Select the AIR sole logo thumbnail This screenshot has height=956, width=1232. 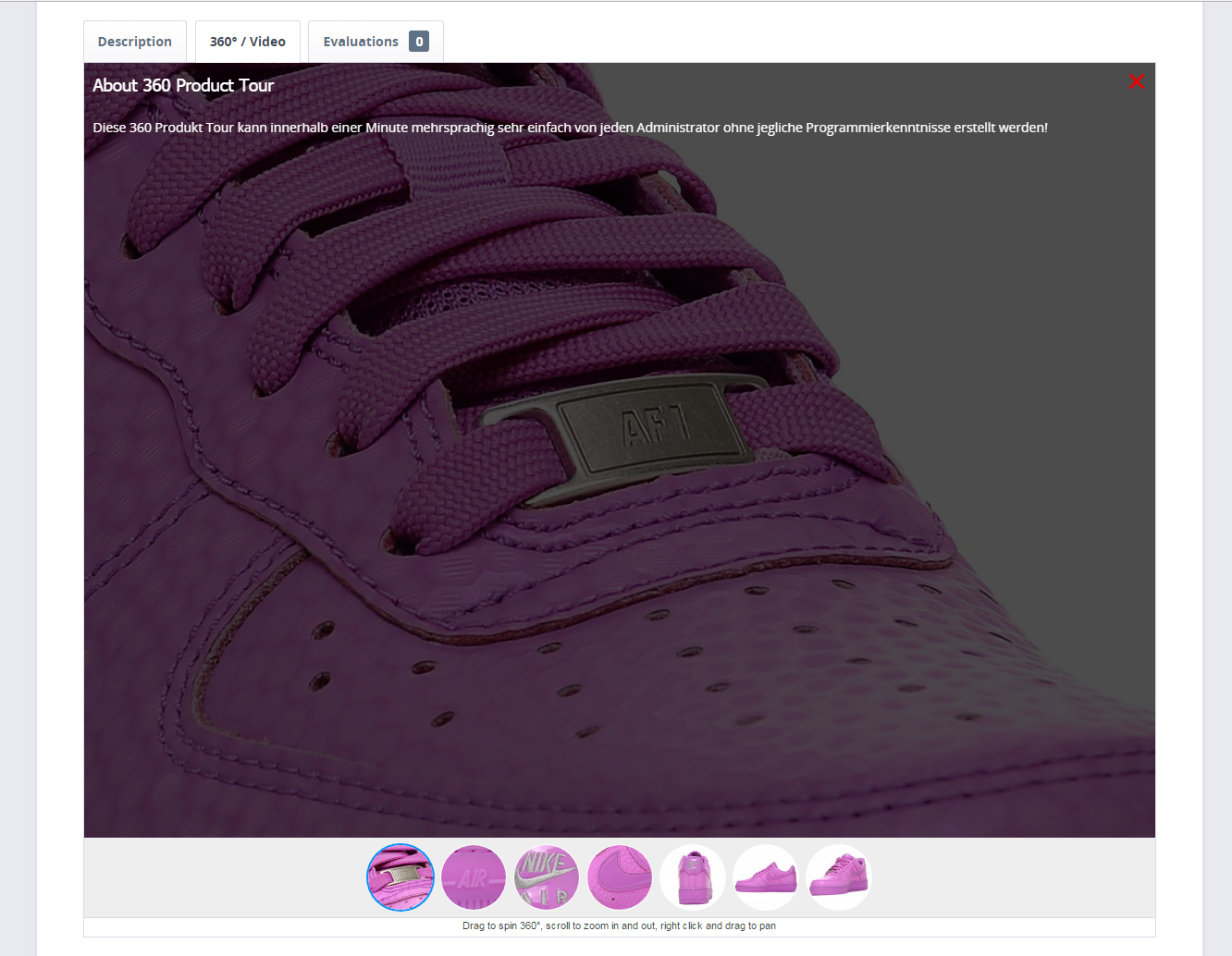474,877
